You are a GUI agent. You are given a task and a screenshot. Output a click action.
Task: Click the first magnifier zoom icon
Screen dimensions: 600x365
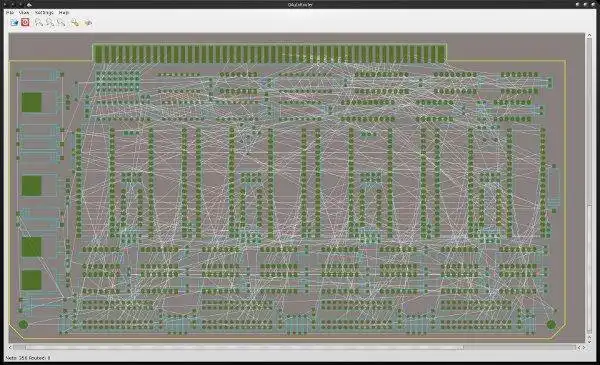click(39, 23)
